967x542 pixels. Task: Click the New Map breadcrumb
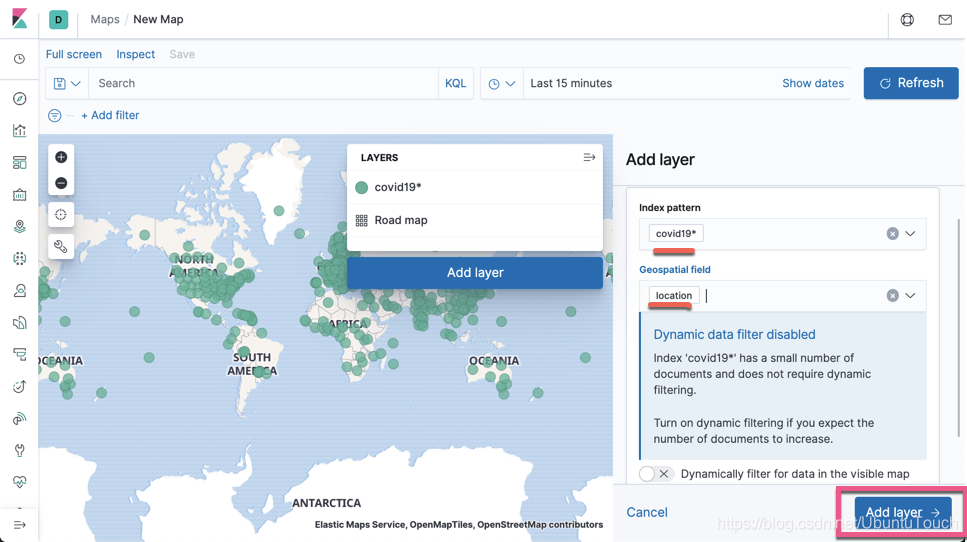click(158, 19)
